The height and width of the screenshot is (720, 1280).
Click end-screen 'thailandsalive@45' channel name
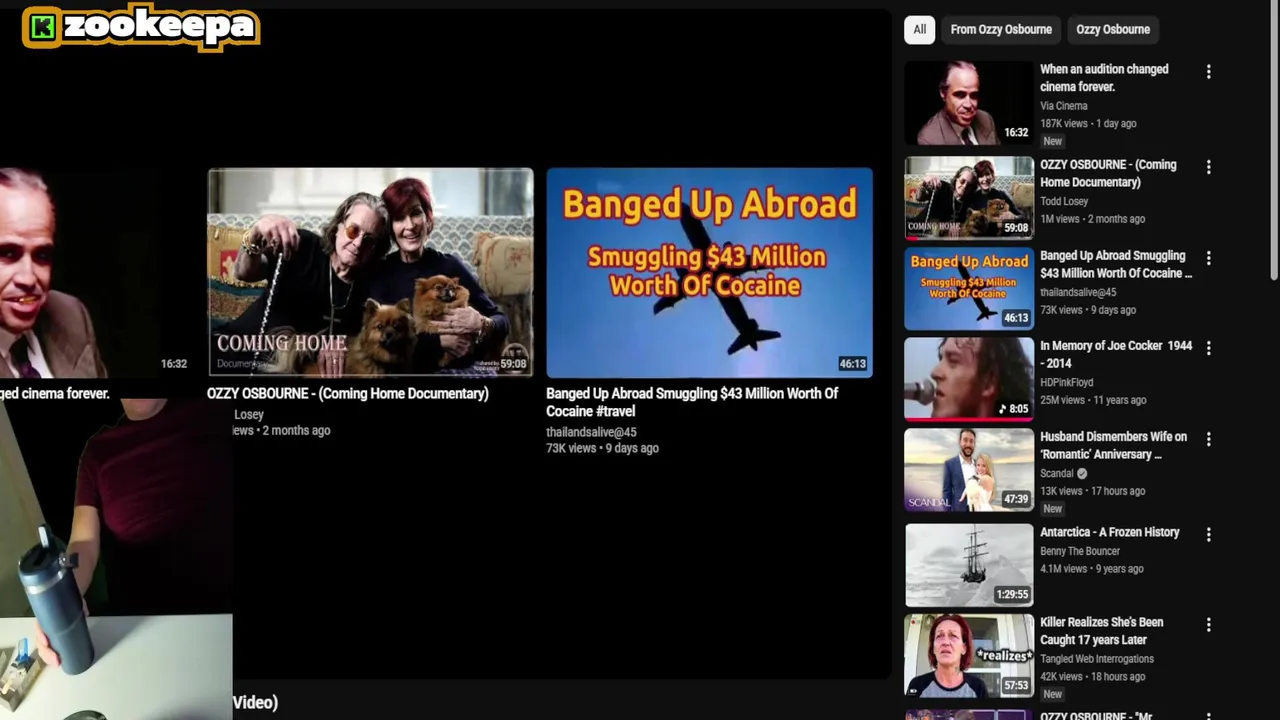[x=591, y=432]
